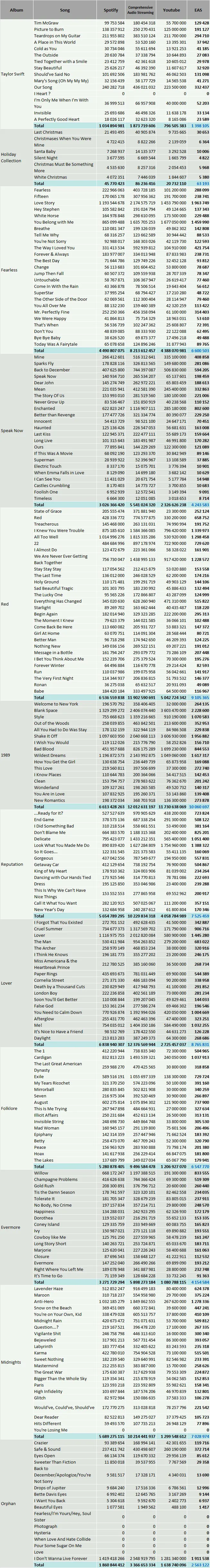
Task: Select the "Sparks Fly" song cell
Action: coord(65,363)
